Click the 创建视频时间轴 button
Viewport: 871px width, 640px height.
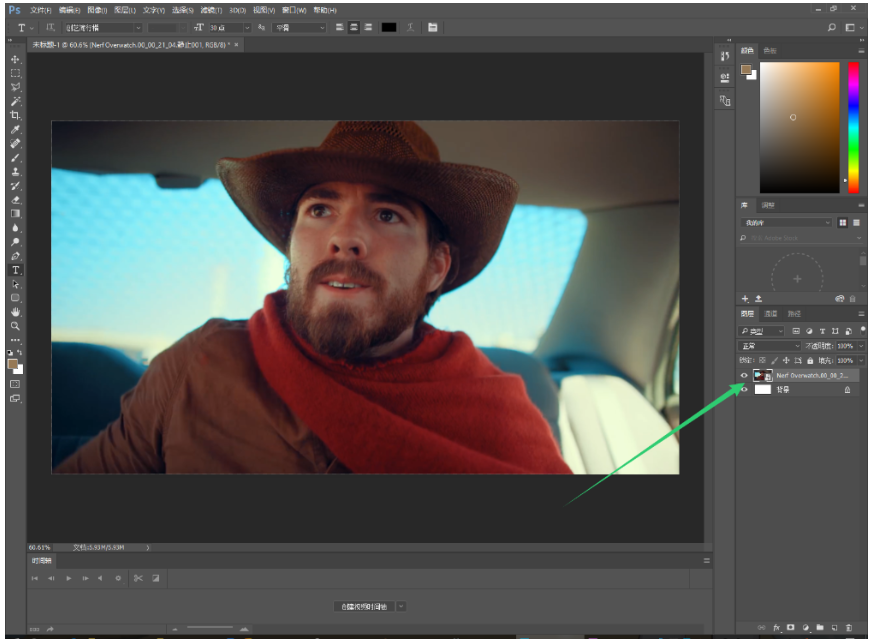tap(362, 606)
